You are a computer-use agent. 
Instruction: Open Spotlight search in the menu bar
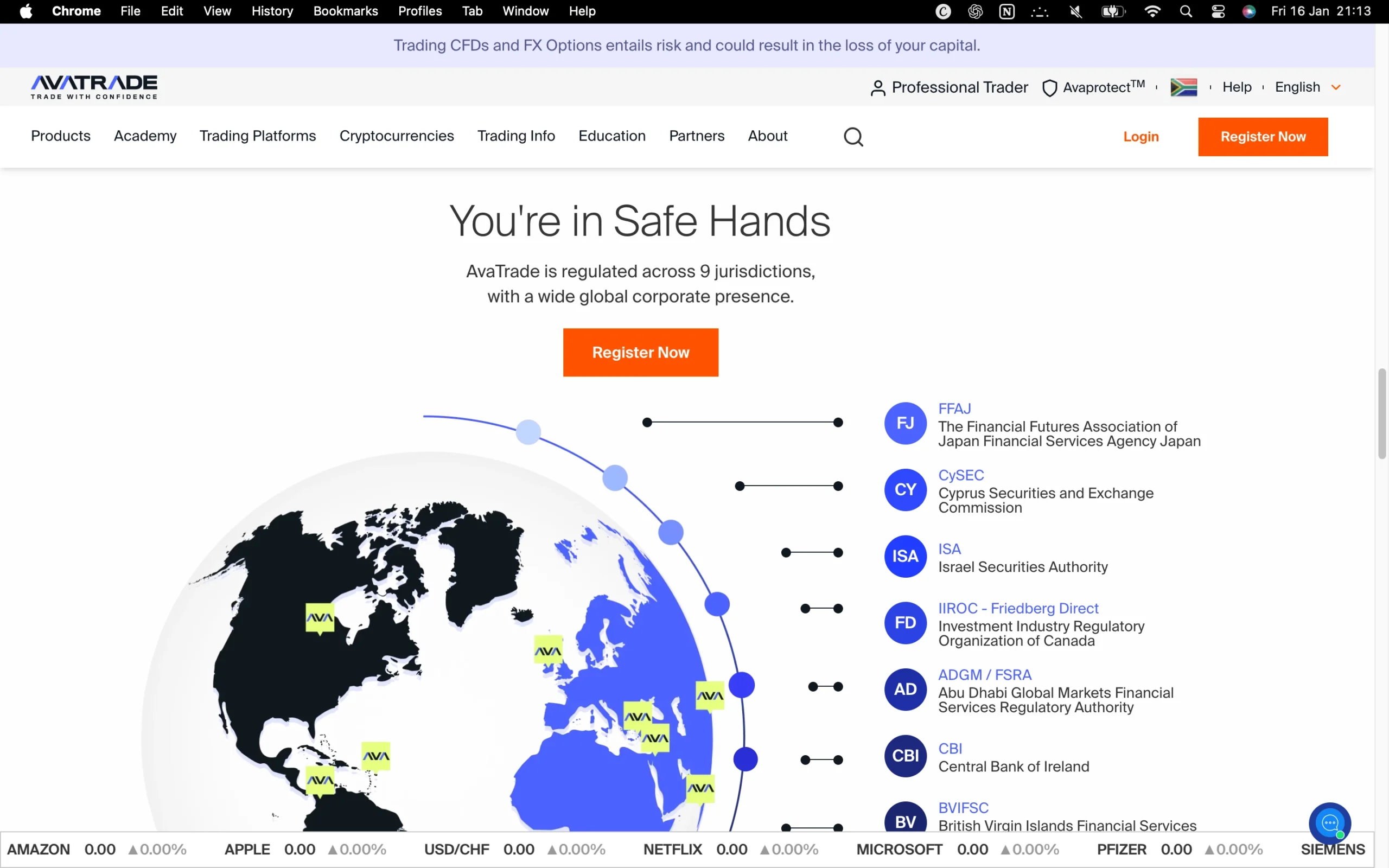1186,11
